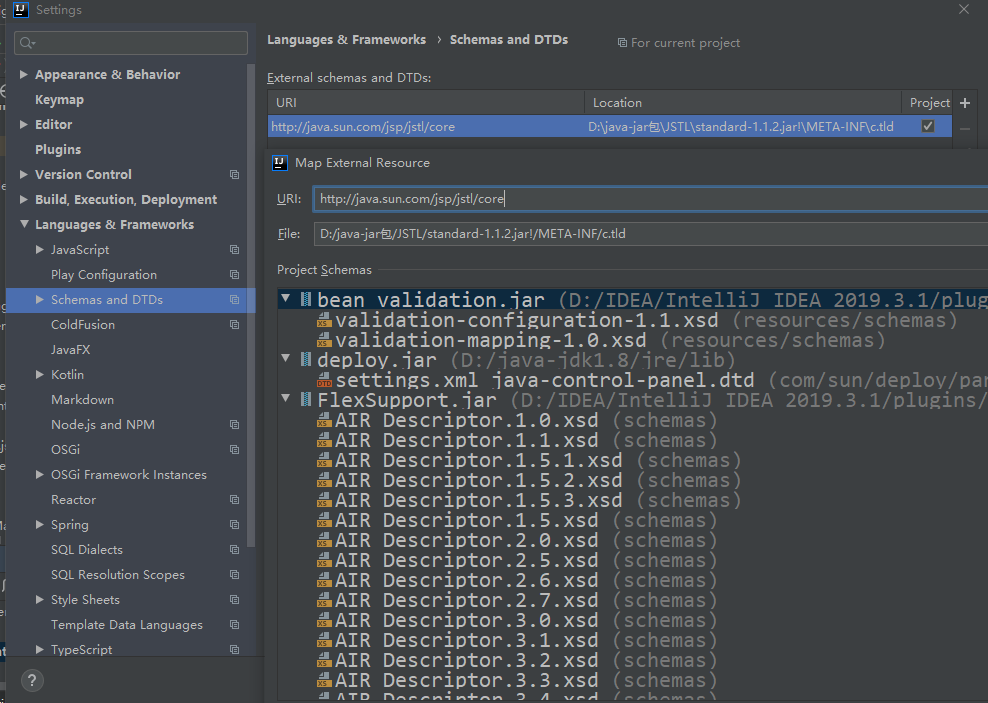This screenshot has height=703, width=988.
Task: Click project-scope icon beside Reactor
Action: [x=234, y=500]
